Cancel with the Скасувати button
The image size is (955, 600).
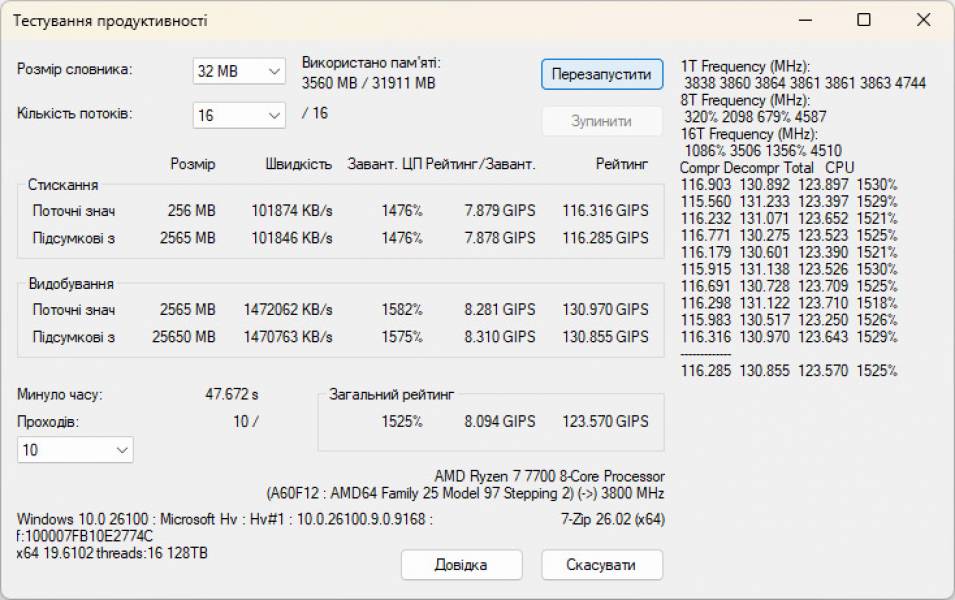pos(602,565)
